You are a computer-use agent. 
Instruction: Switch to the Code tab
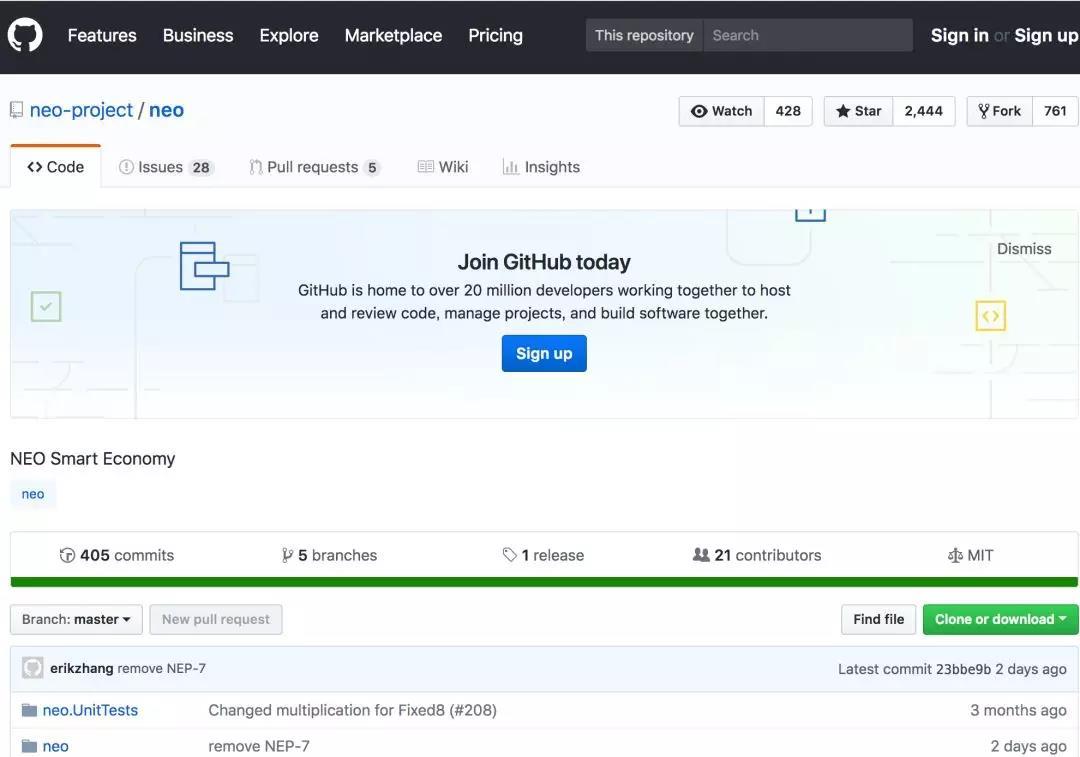pyautogui.click(x=56, y=167)
